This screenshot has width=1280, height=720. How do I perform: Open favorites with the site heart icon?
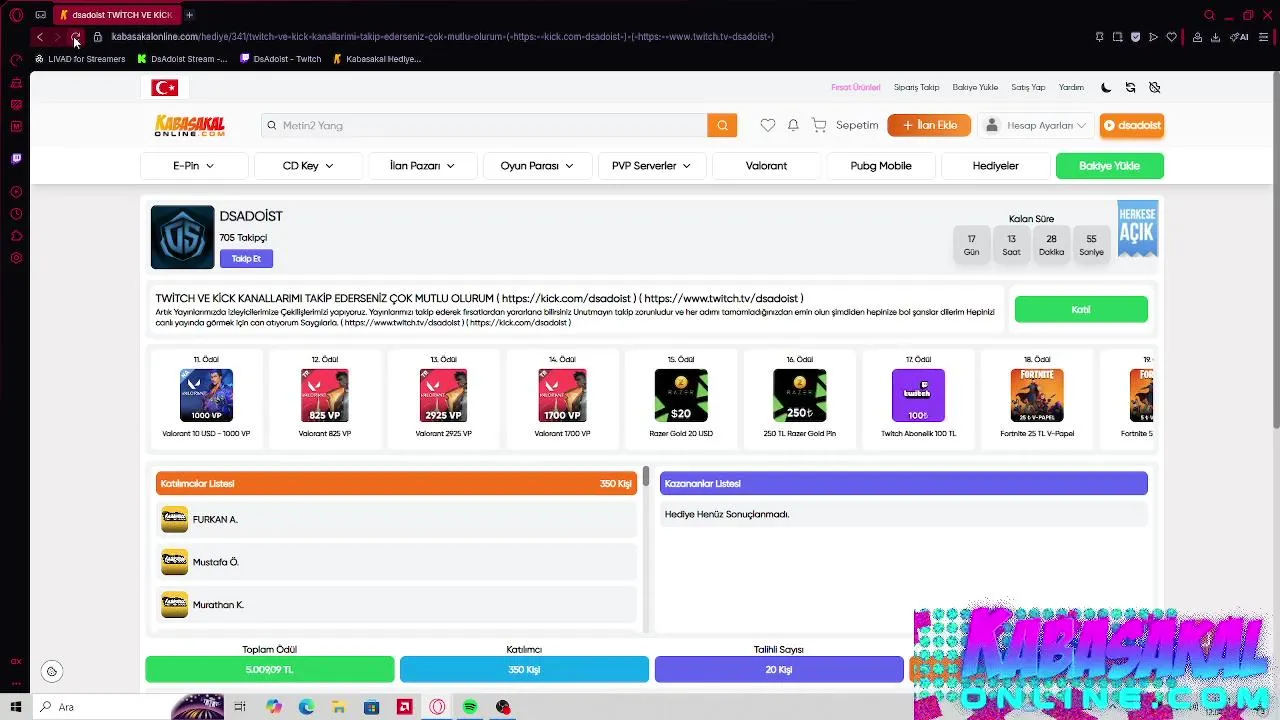point(767,125)
